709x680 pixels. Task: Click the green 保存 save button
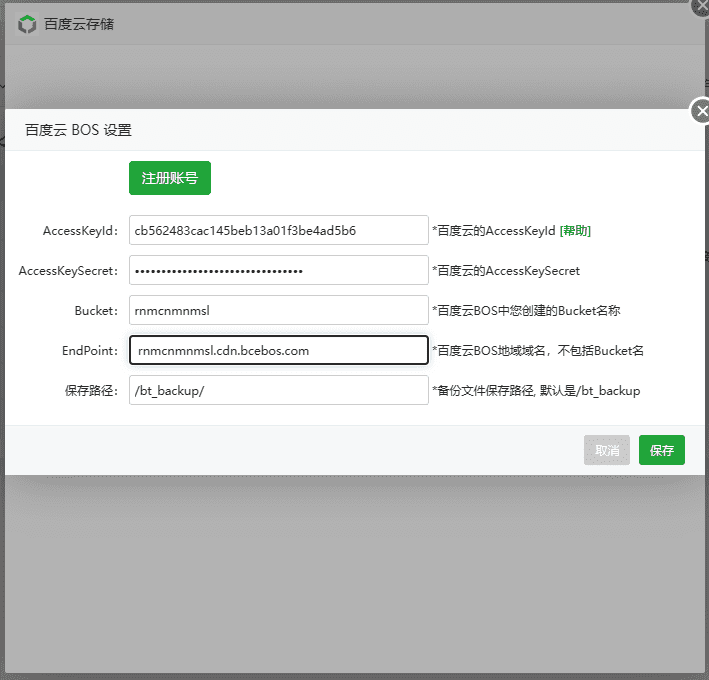tap(662, 450)
